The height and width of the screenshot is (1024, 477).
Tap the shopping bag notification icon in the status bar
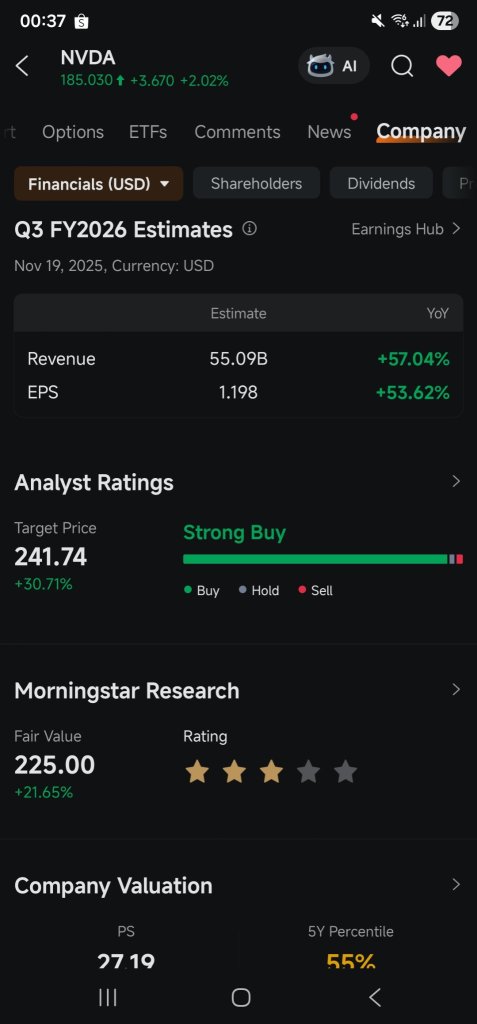pos(81,22)
